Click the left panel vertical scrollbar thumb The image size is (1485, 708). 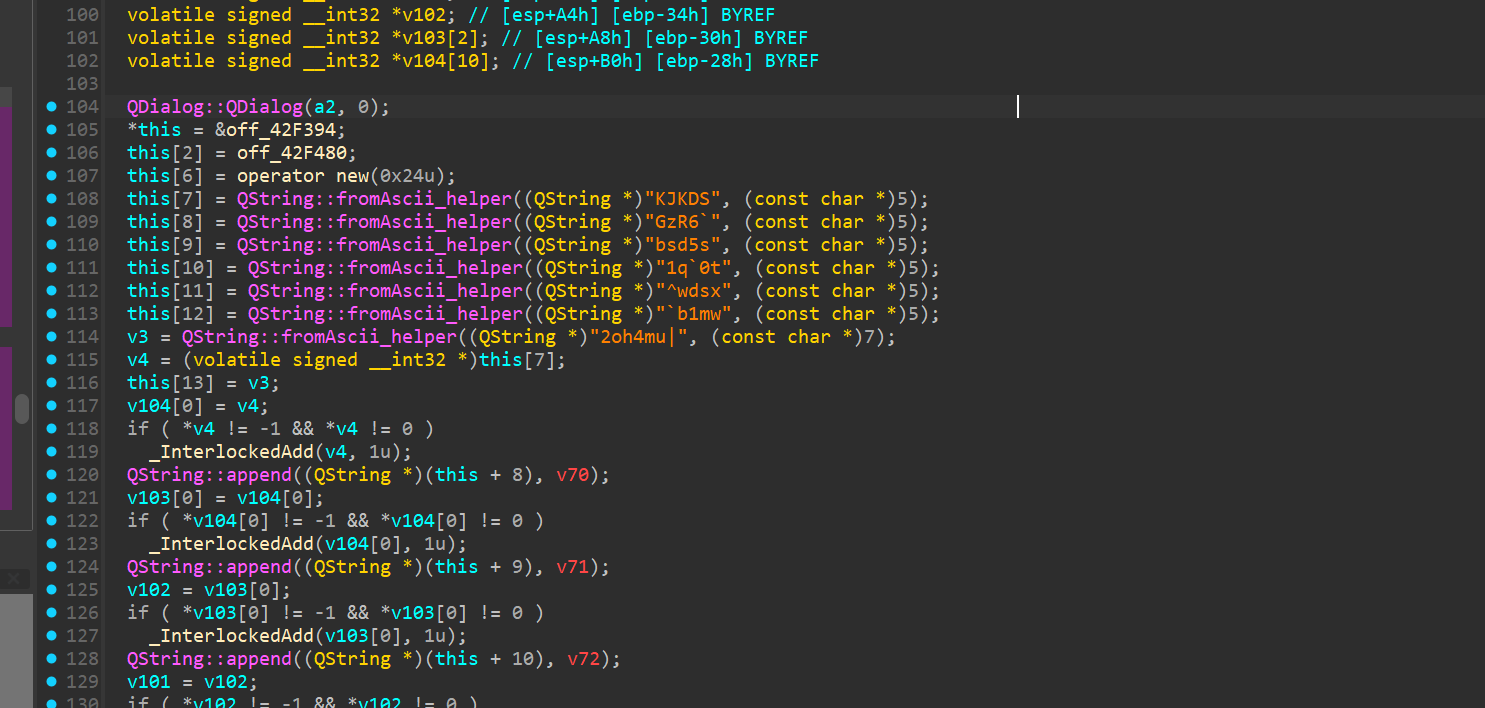click(x=22, y=409)
